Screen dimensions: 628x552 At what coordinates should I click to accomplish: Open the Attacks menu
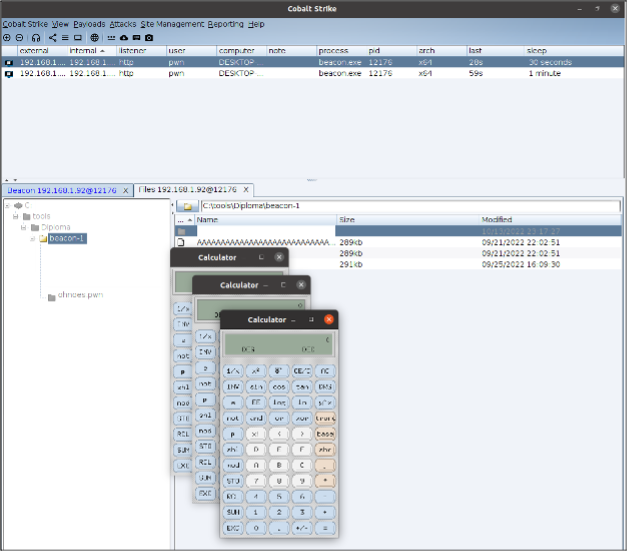coord(123,24)
